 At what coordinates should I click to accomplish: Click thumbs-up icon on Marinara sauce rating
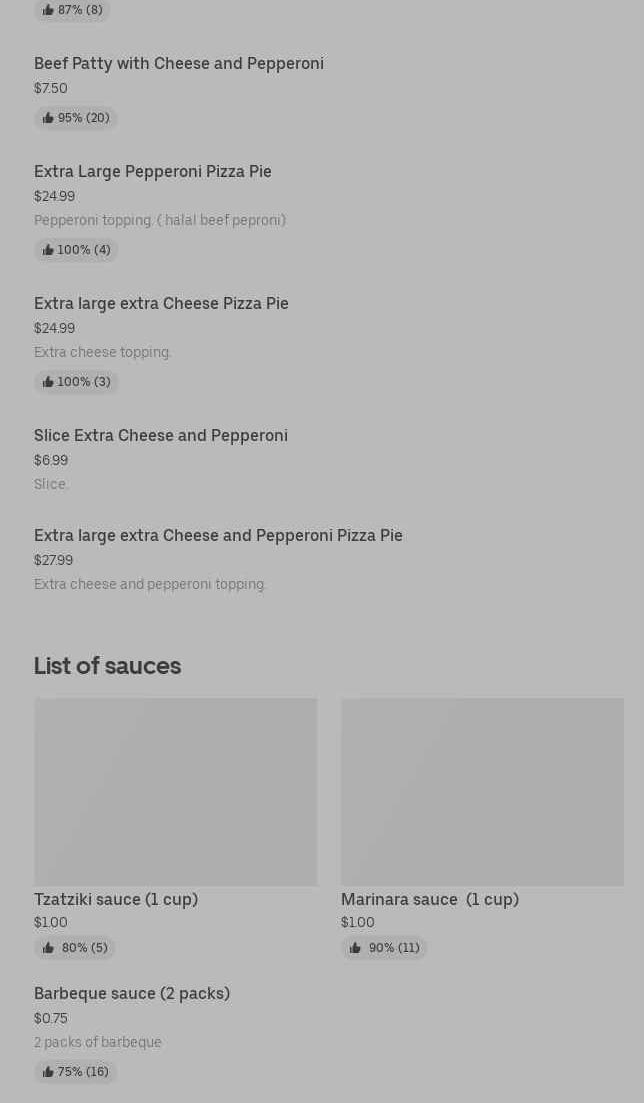355,948
